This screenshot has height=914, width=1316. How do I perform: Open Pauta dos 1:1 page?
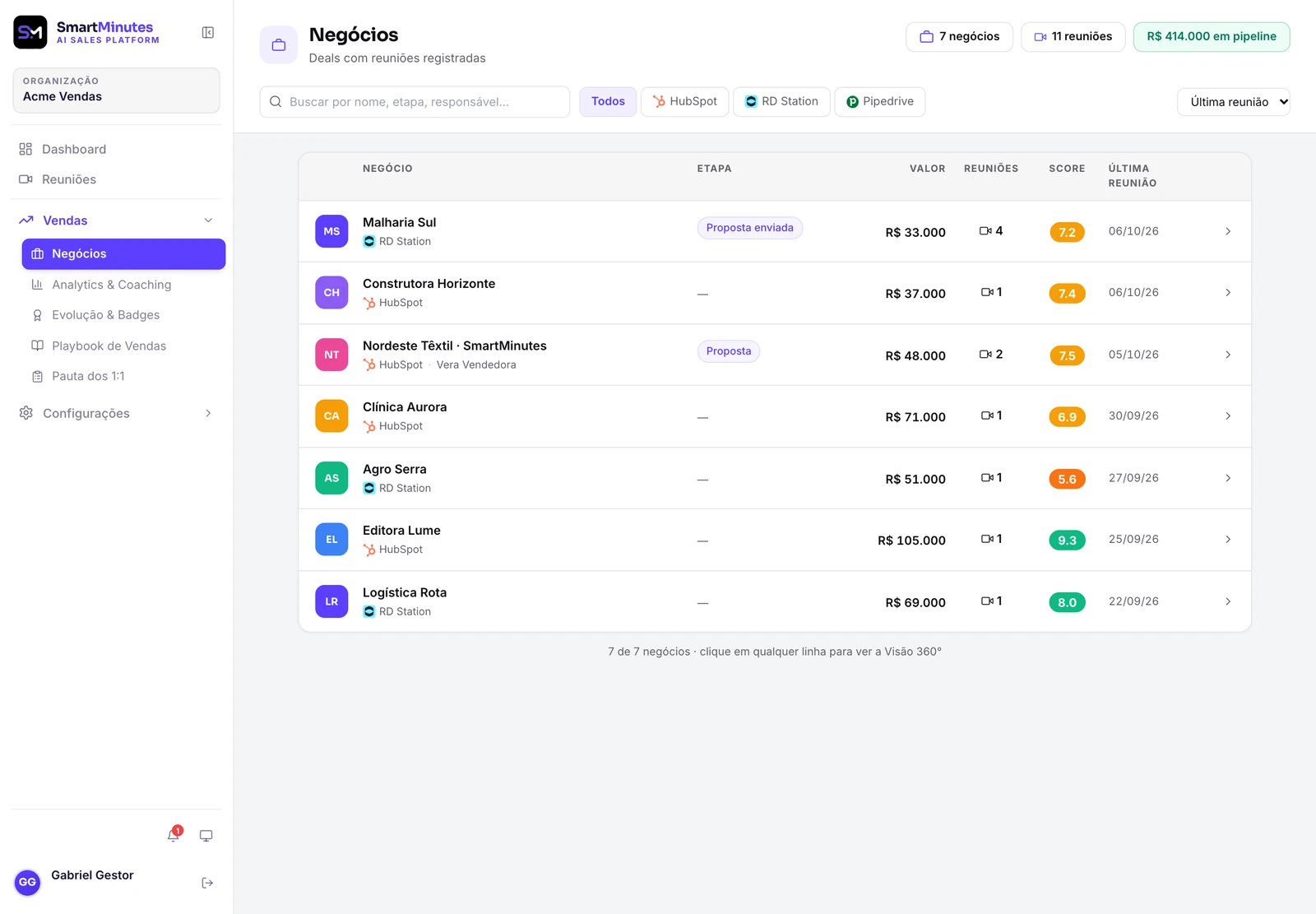pyautogui.click(x=123, y=376)
